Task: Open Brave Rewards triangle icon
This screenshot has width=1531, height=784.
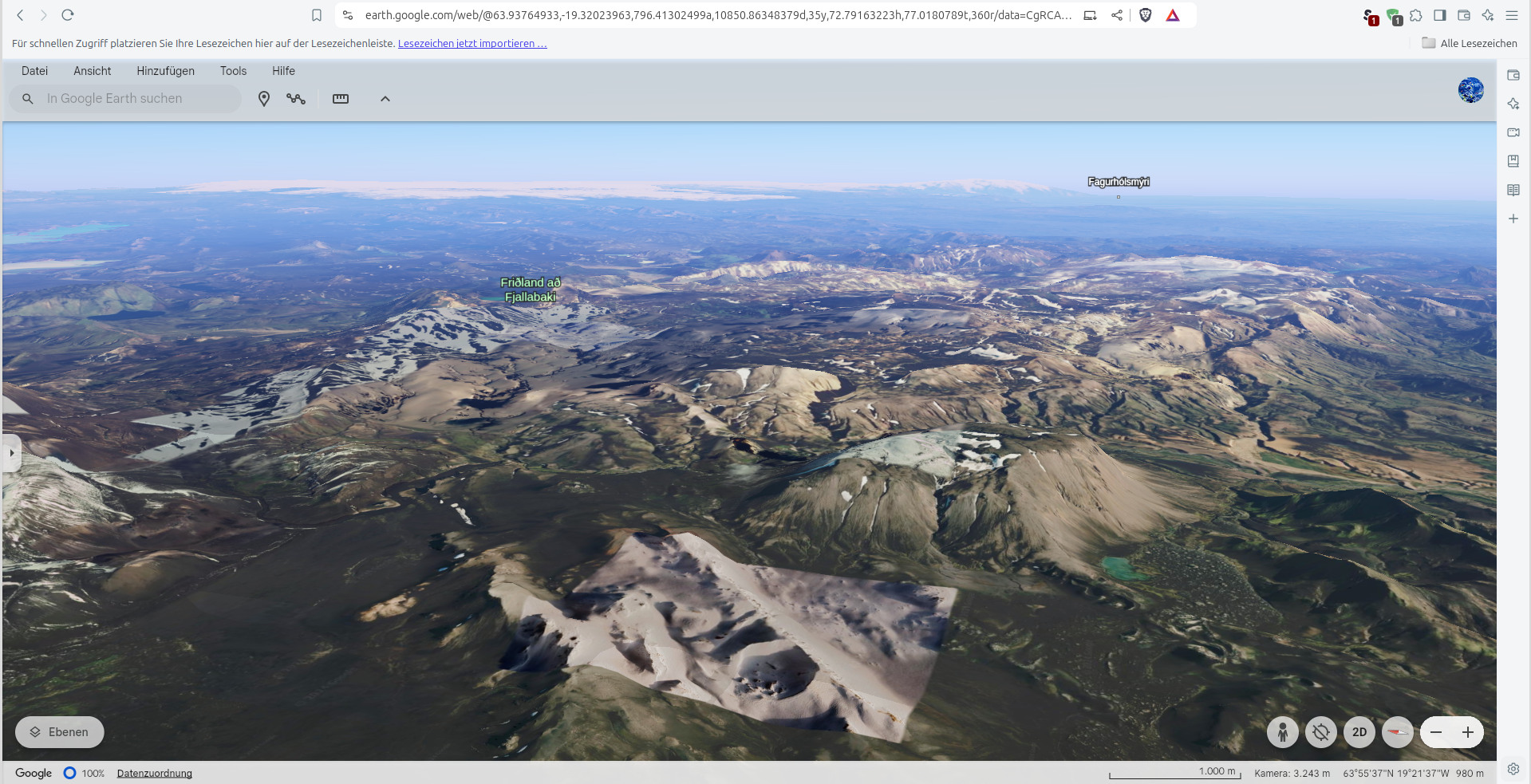Action: pos(1173,15)
